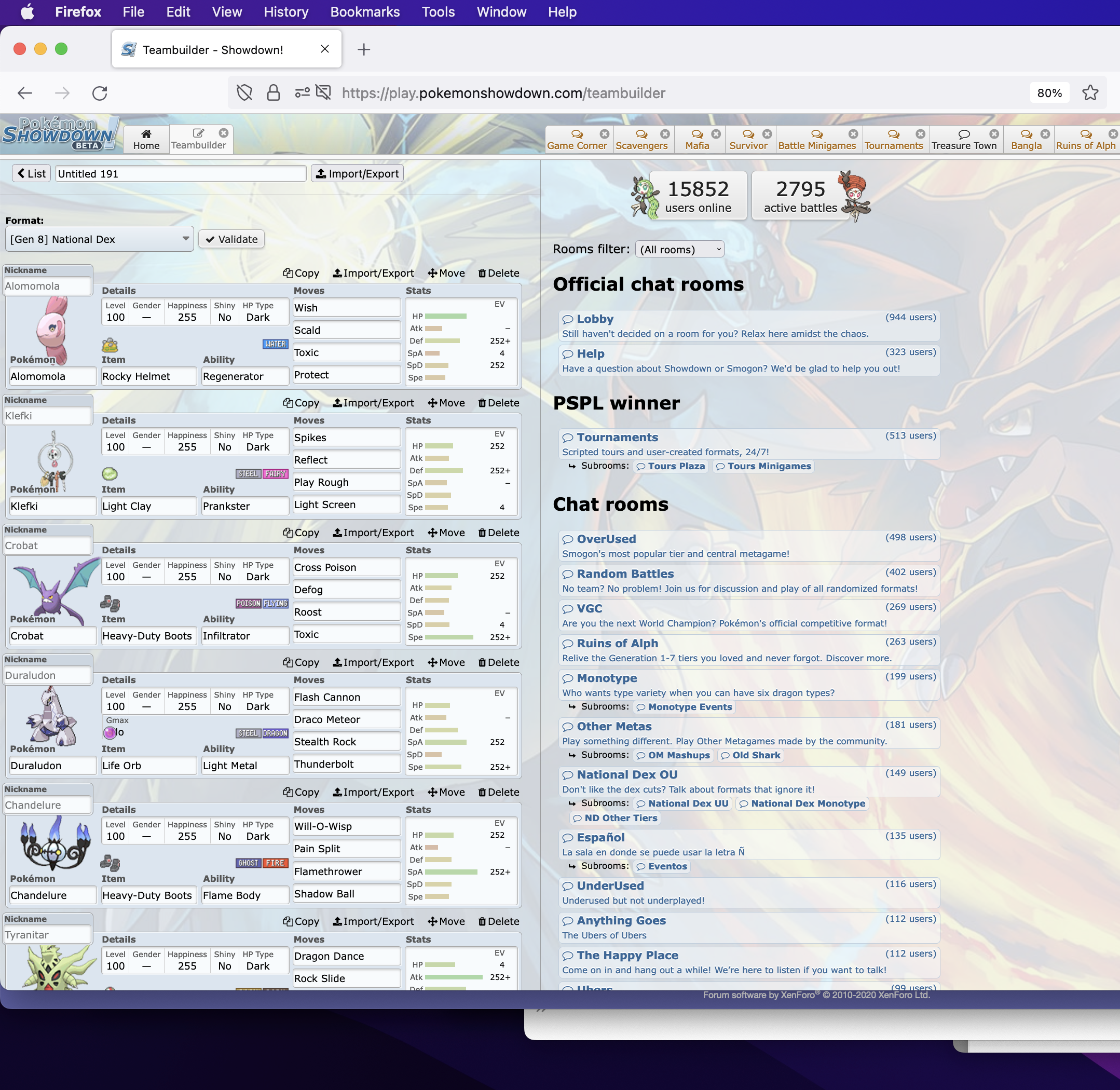This screenshot has width=1120, height=1090.
Task: Open the Old Shark subroom
Action: [x=750, y=755]
